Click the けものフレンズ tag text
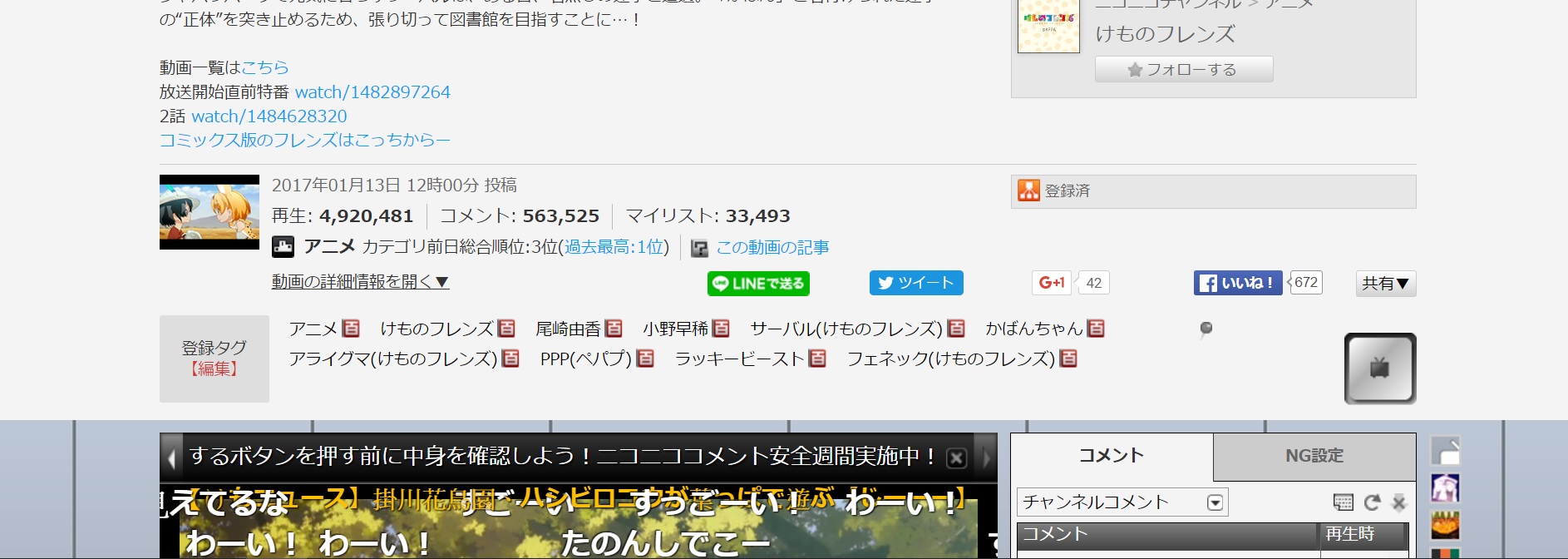The height and width of the screenshot is (559, 1568). [x=436, y=329]
